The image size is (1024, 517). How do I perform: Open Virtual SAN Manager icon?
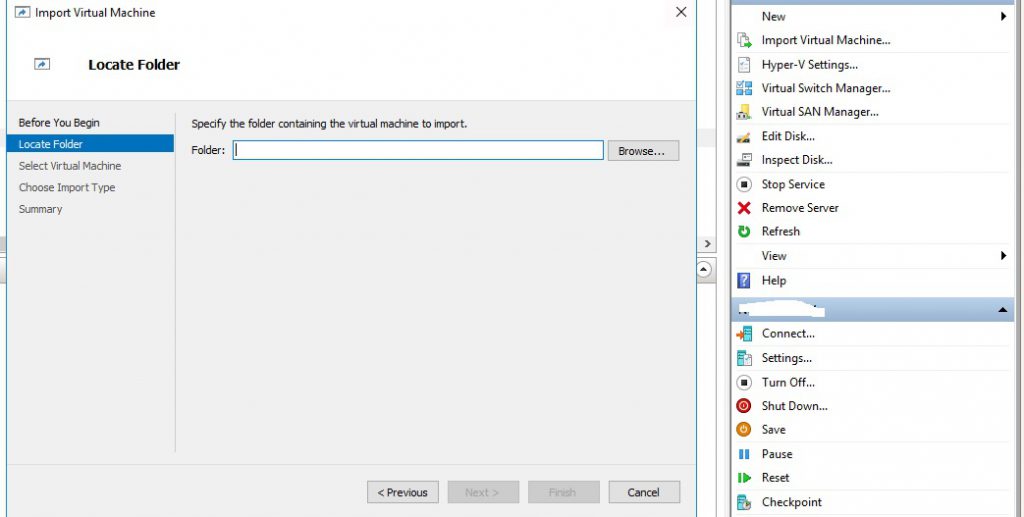(744, 112)
